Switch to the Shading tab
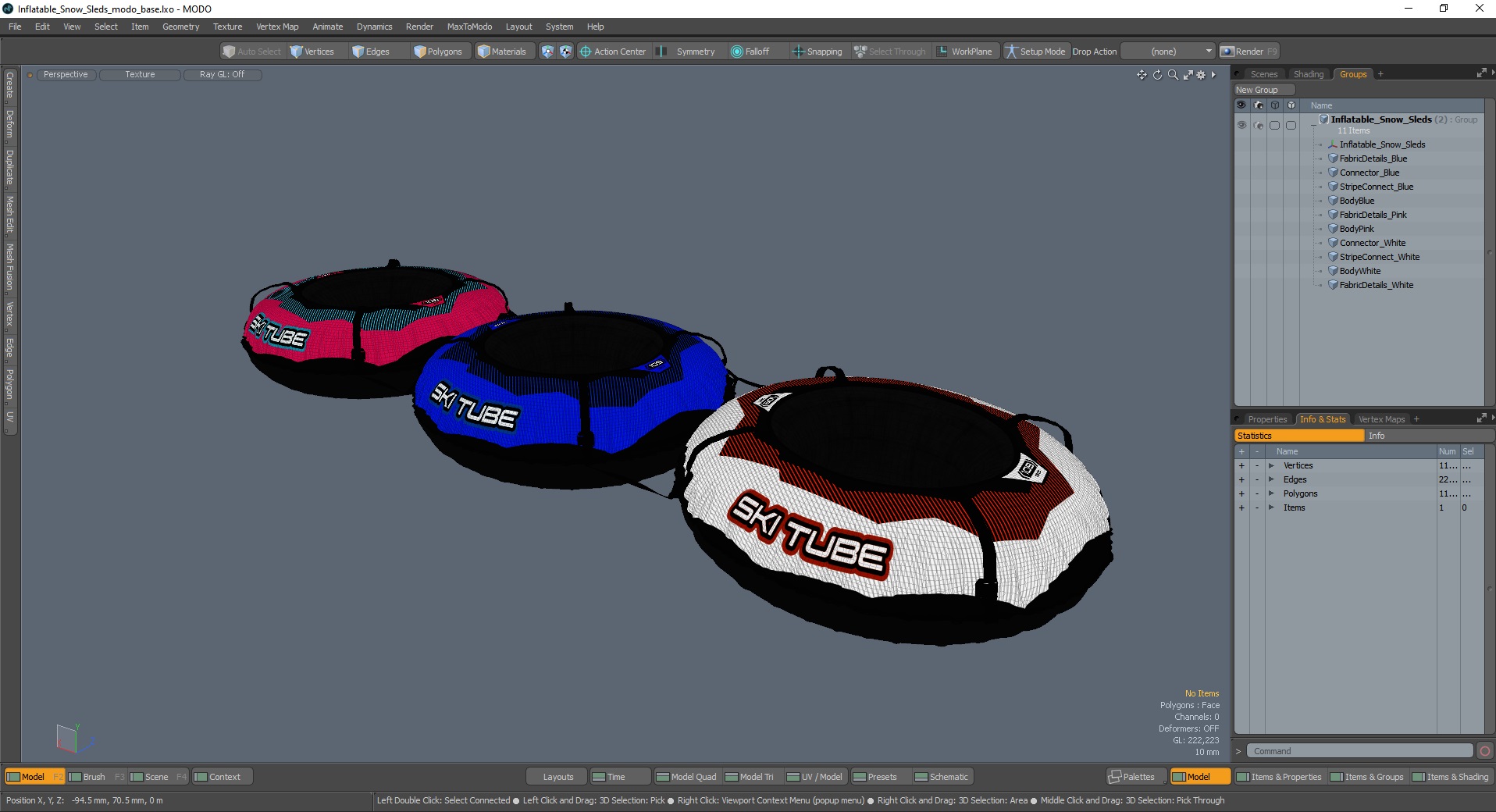The height and width of the screenshot is (812, 1496). 1309,74
